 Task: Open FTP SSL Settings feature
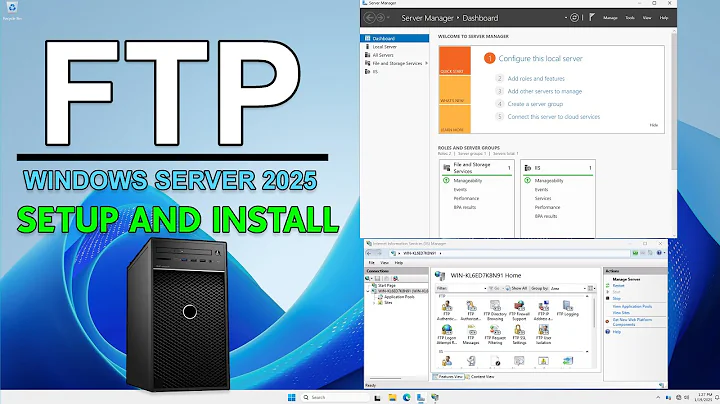pos(519,334)
